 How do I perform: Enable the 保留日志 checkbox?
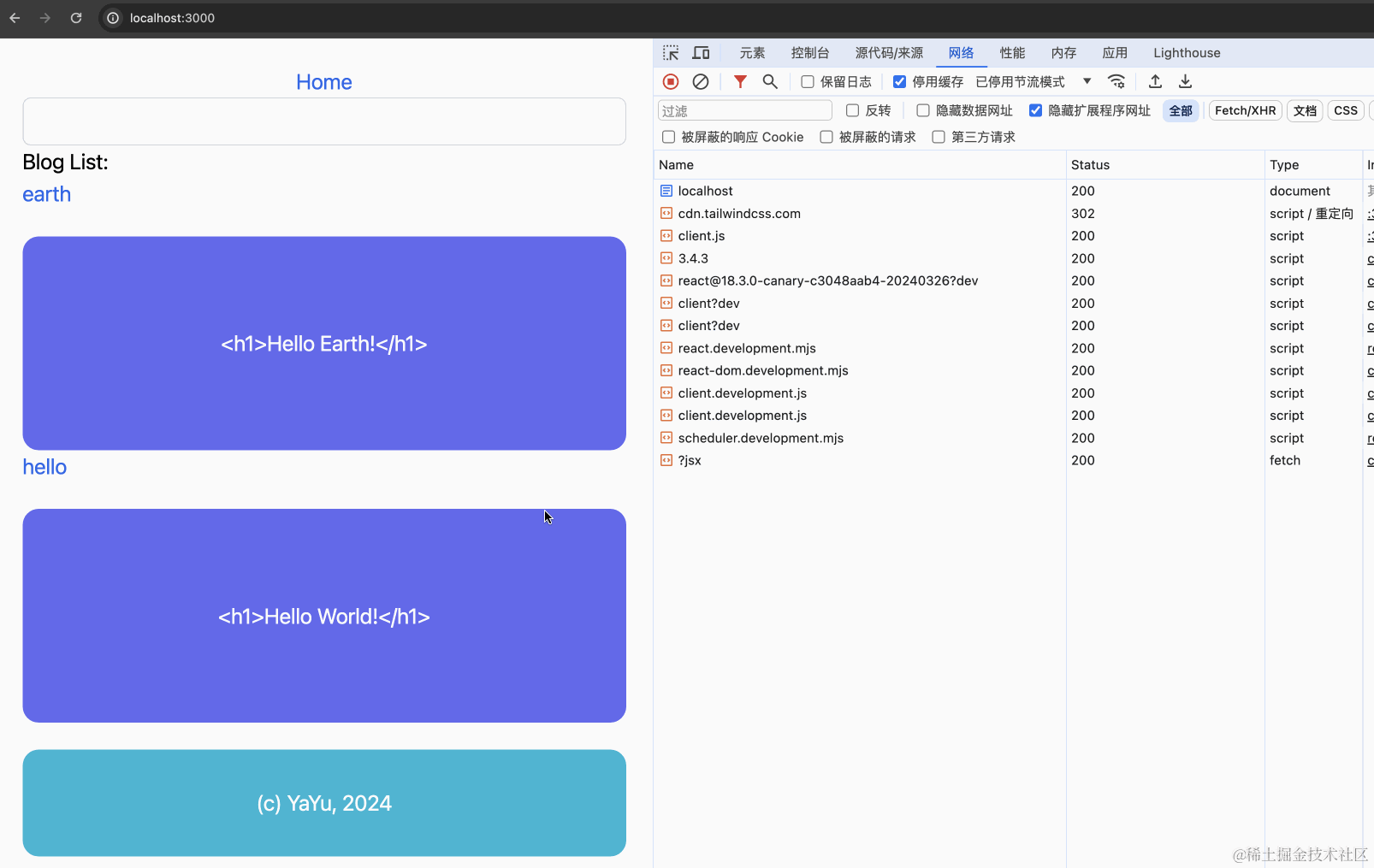[x=807, y=81]
